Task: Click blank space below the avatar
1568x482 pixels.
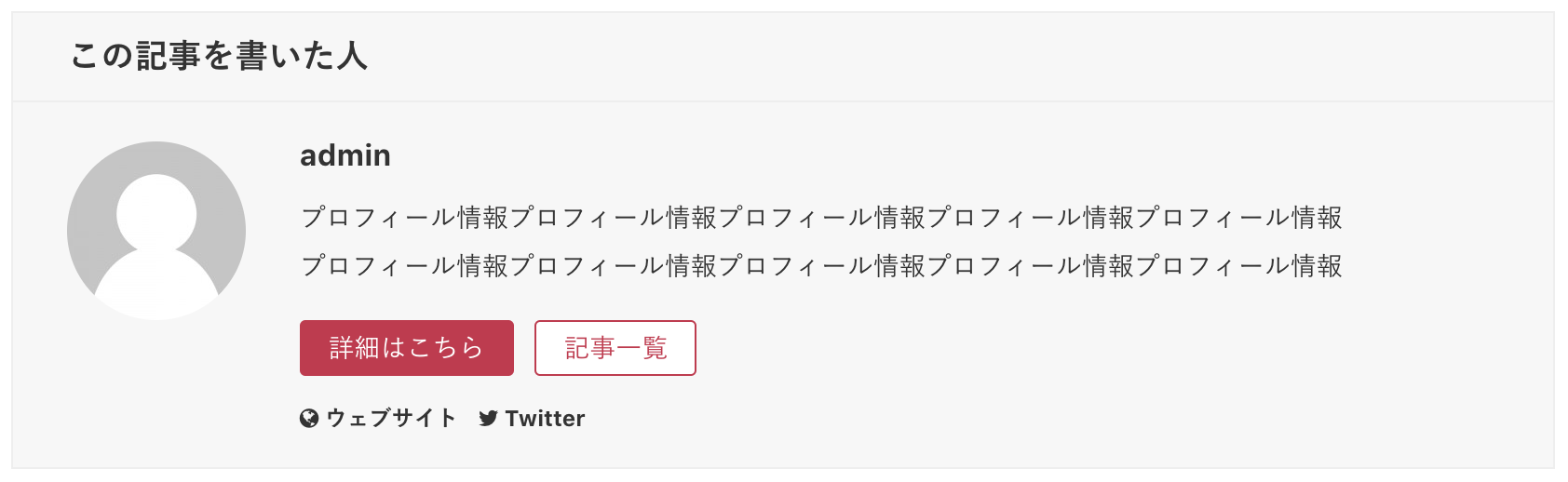Action: [x=156, y=391]
